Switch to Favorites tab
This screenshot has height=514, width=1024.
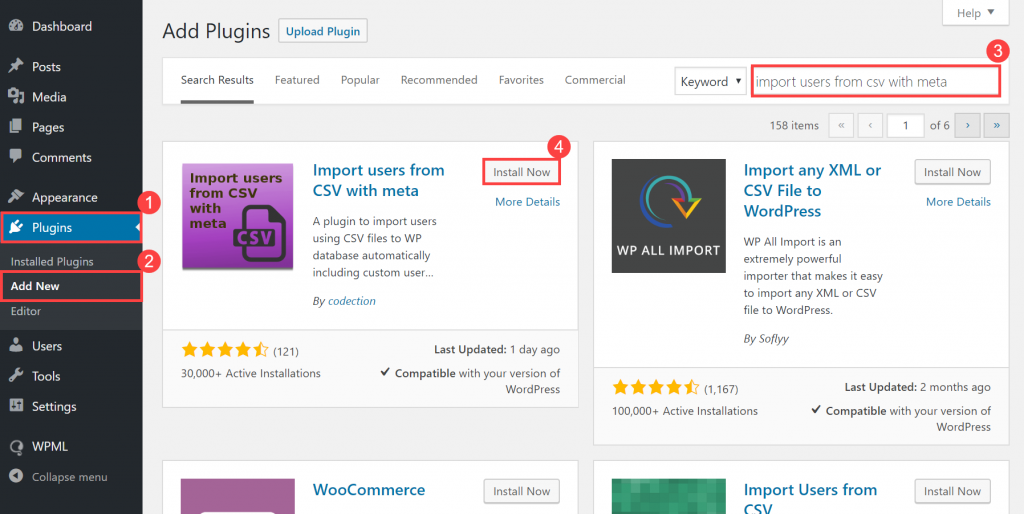(x=521, y=80)
